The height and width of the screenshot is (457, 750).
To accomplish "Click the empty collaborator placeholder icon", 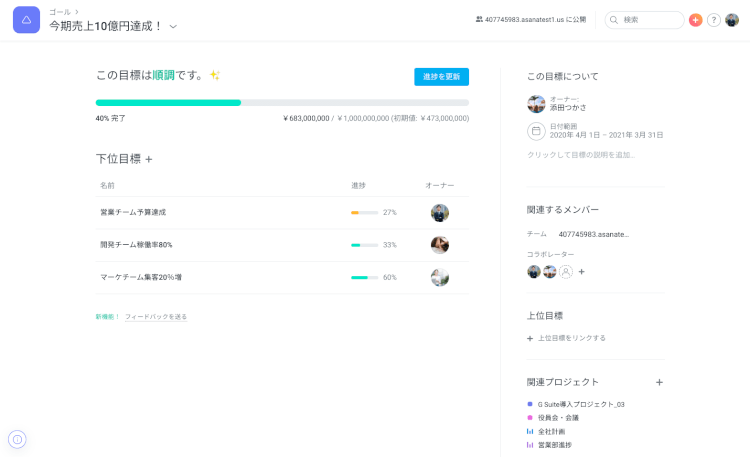I will 566,272.
